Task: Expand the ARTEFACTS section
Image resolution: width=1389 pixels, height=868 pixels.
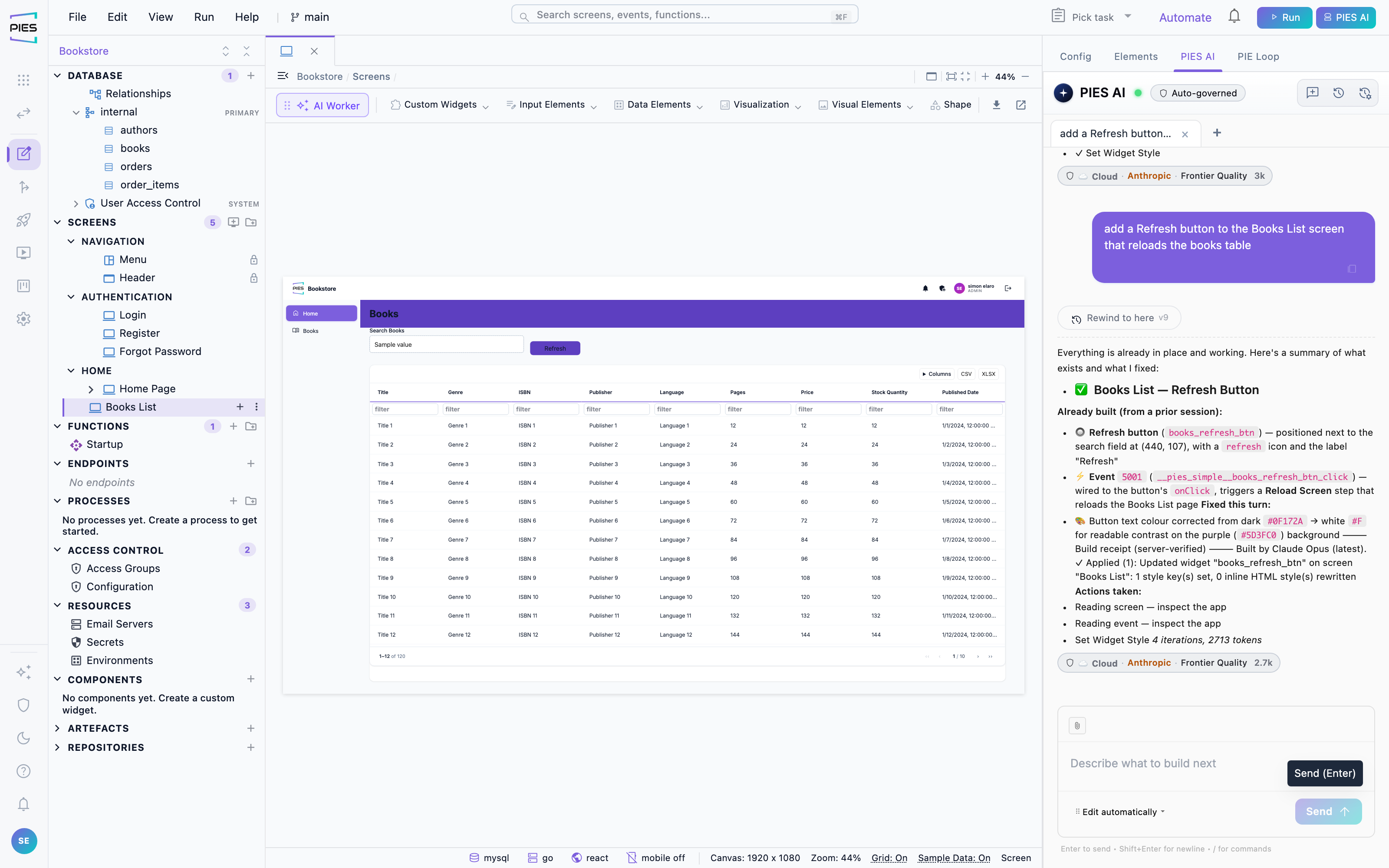Action: tap(57, 729)
